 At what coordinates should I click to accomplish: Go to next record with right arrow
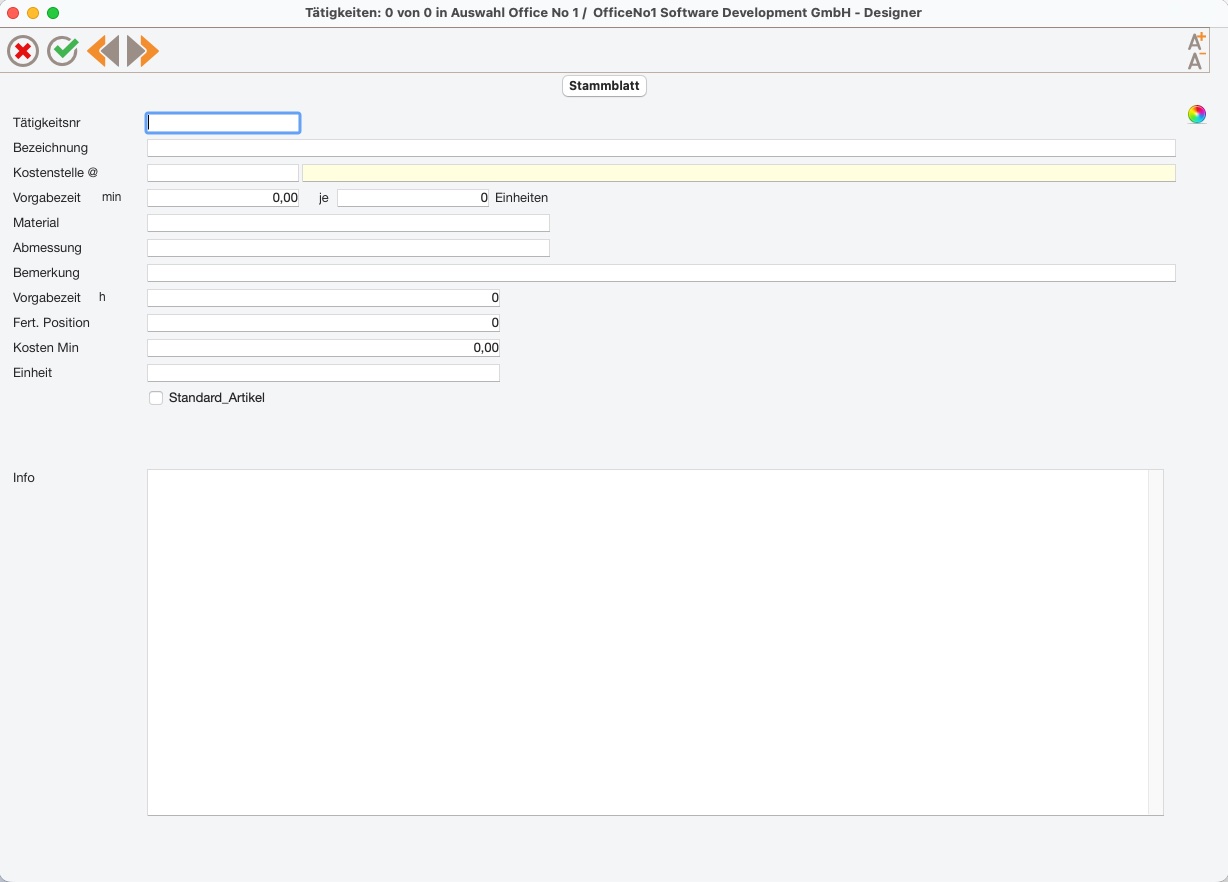coord(143,51)
